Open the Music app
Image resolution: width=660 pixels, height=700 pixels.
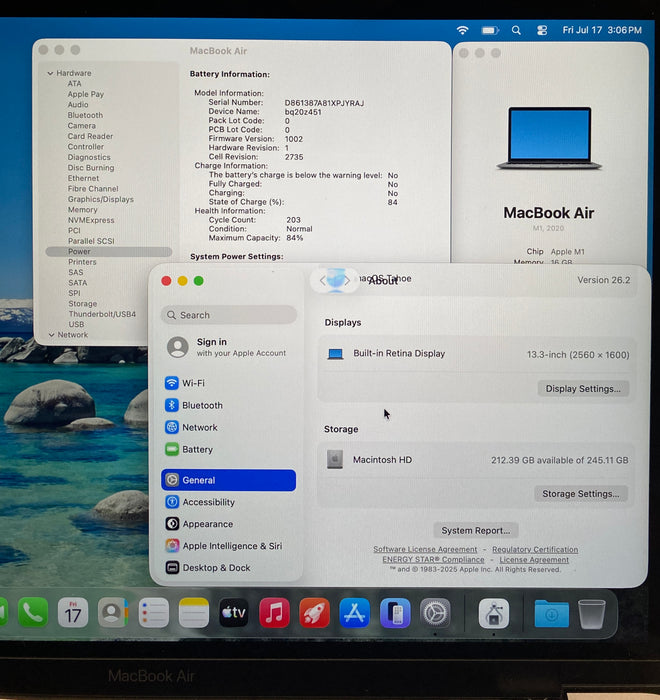pos(274,612)
